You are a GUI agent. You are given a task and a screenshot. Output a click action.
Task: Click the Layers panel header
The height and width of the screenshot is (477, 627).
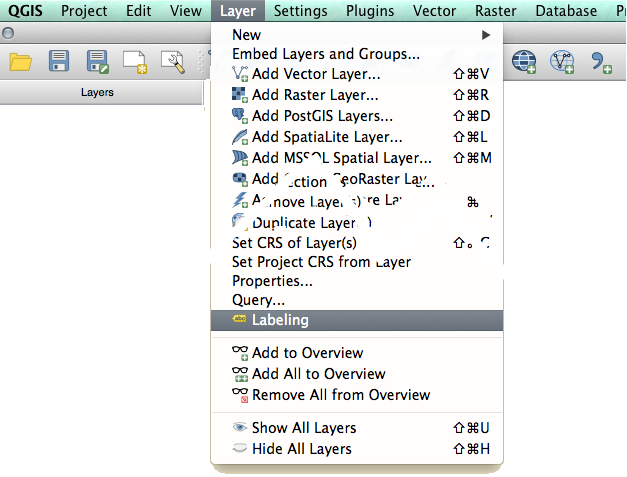pyautogui.click(x=101, y=92)
